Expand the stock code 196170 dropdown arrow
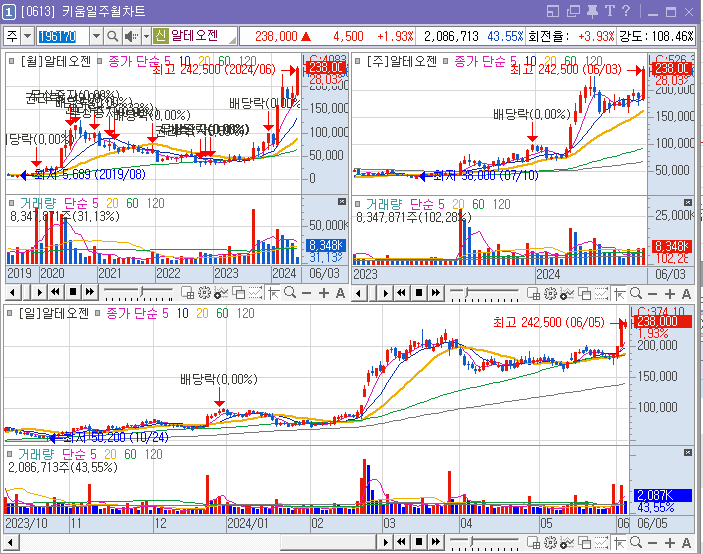The width and height of the screenshot is (703, 554). [x=96, y=36]
